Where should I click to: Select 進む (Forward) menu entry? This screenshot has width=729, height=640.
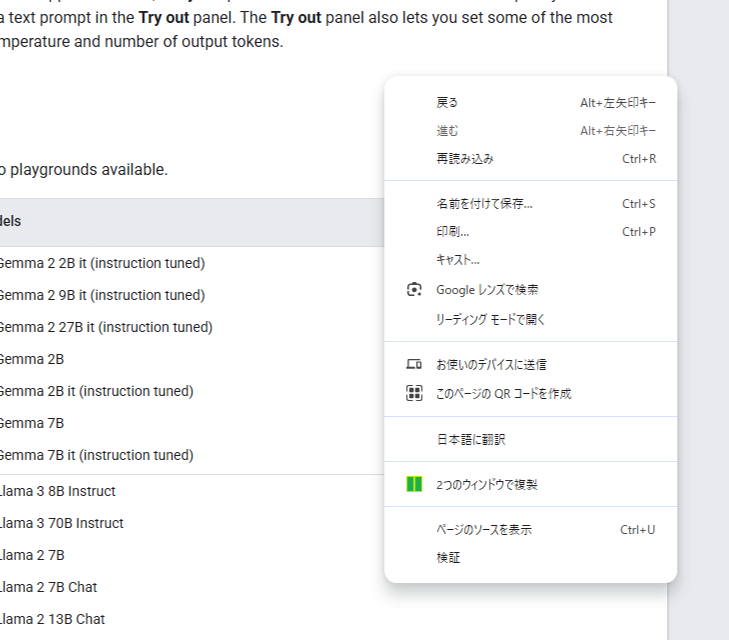(x=530, y=131)
